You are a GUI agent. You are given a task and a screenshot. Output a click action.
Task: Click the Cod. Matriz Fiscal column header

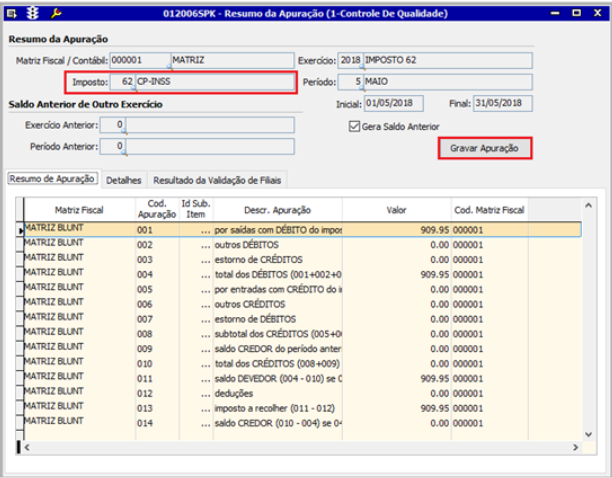[489, 210]
